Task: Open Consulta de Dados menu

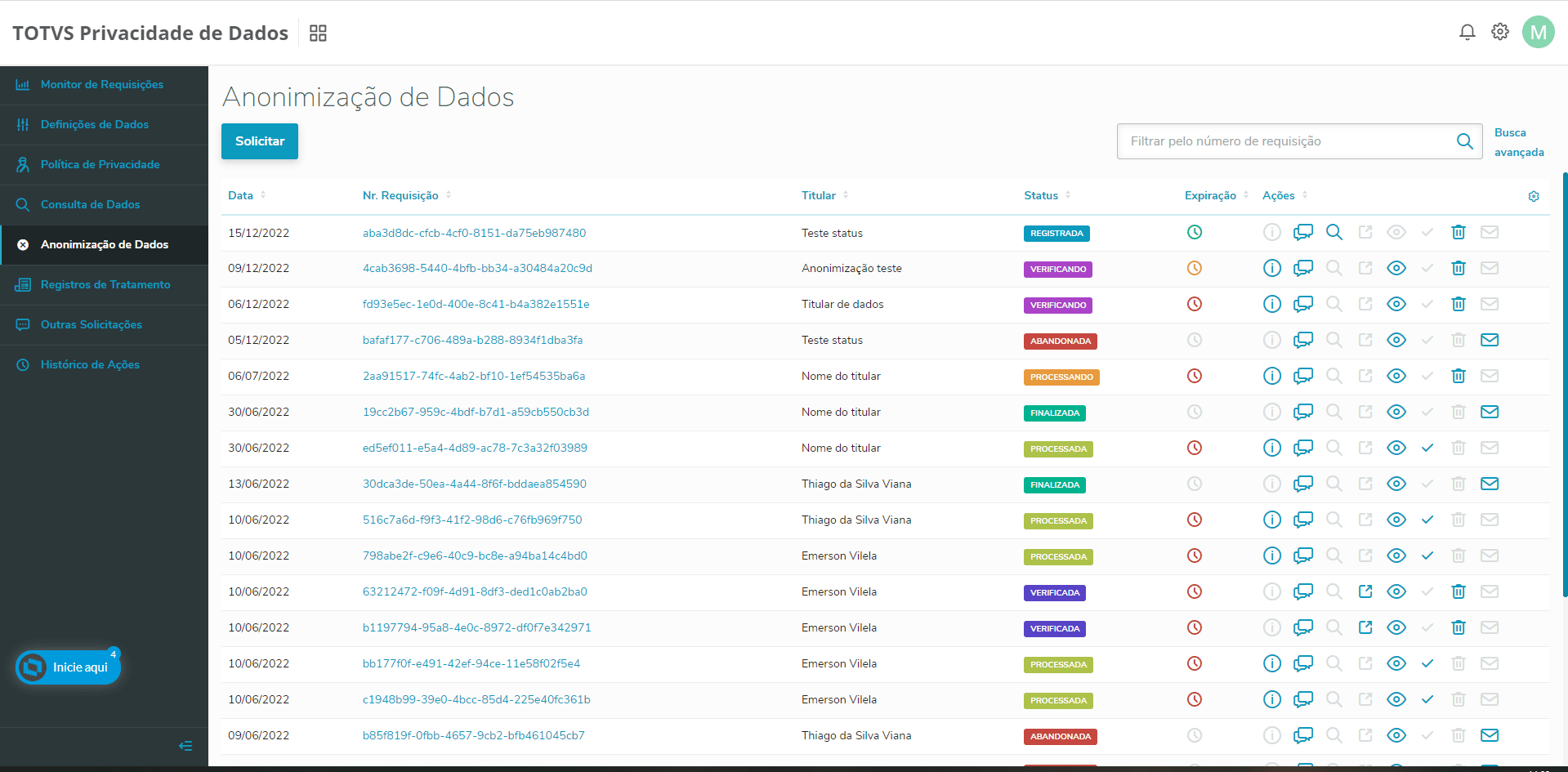Action: (x=104, y=205)
